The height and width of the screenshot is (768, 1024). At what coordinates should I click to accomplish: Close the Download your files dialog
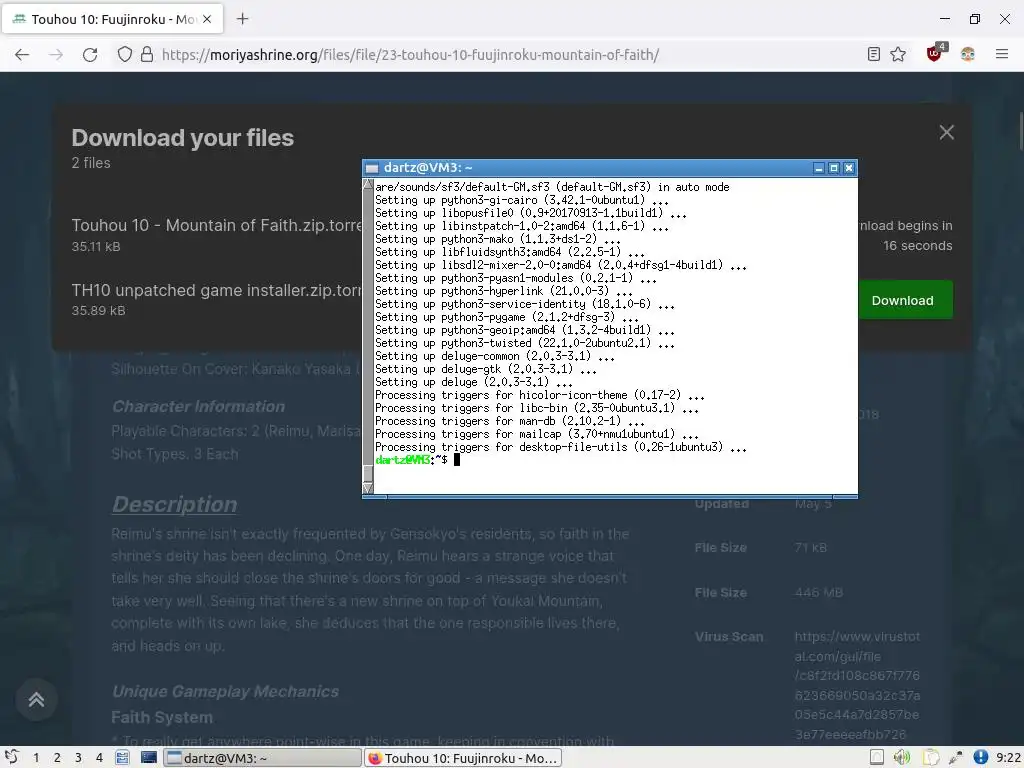coord(946,133)
